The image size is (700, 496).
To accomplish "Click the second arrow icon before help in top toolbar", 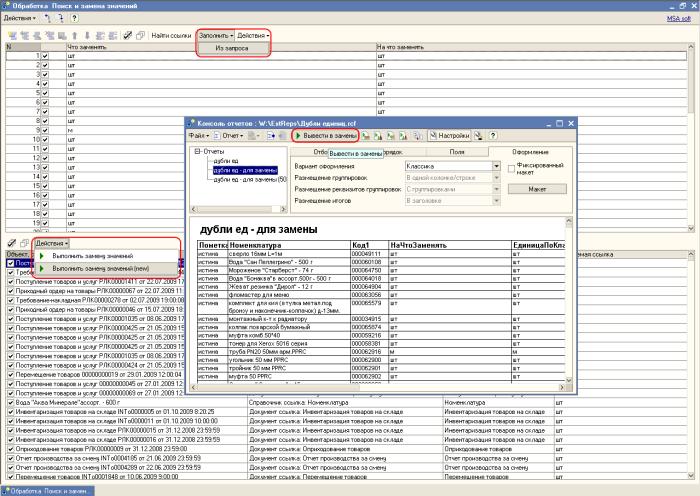I will click(x=61, y=18).
